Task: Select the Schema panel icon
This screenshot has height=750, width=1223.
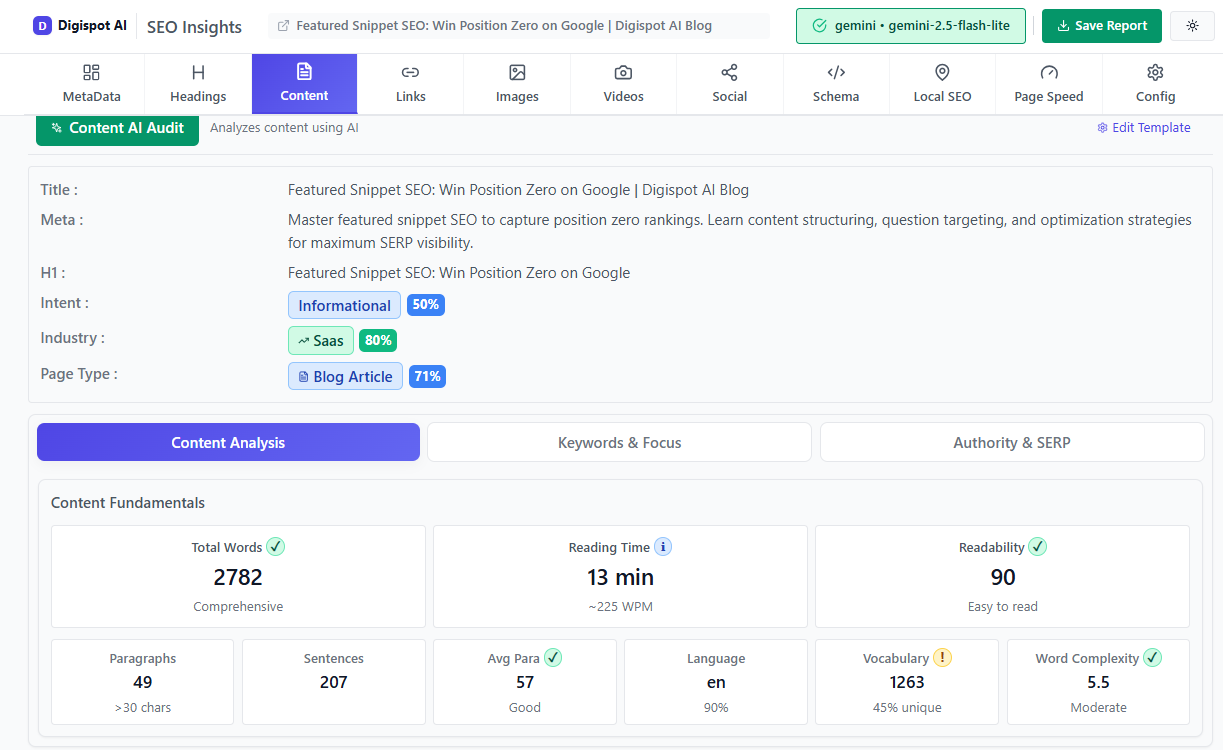Action: (x=836, y=73)
